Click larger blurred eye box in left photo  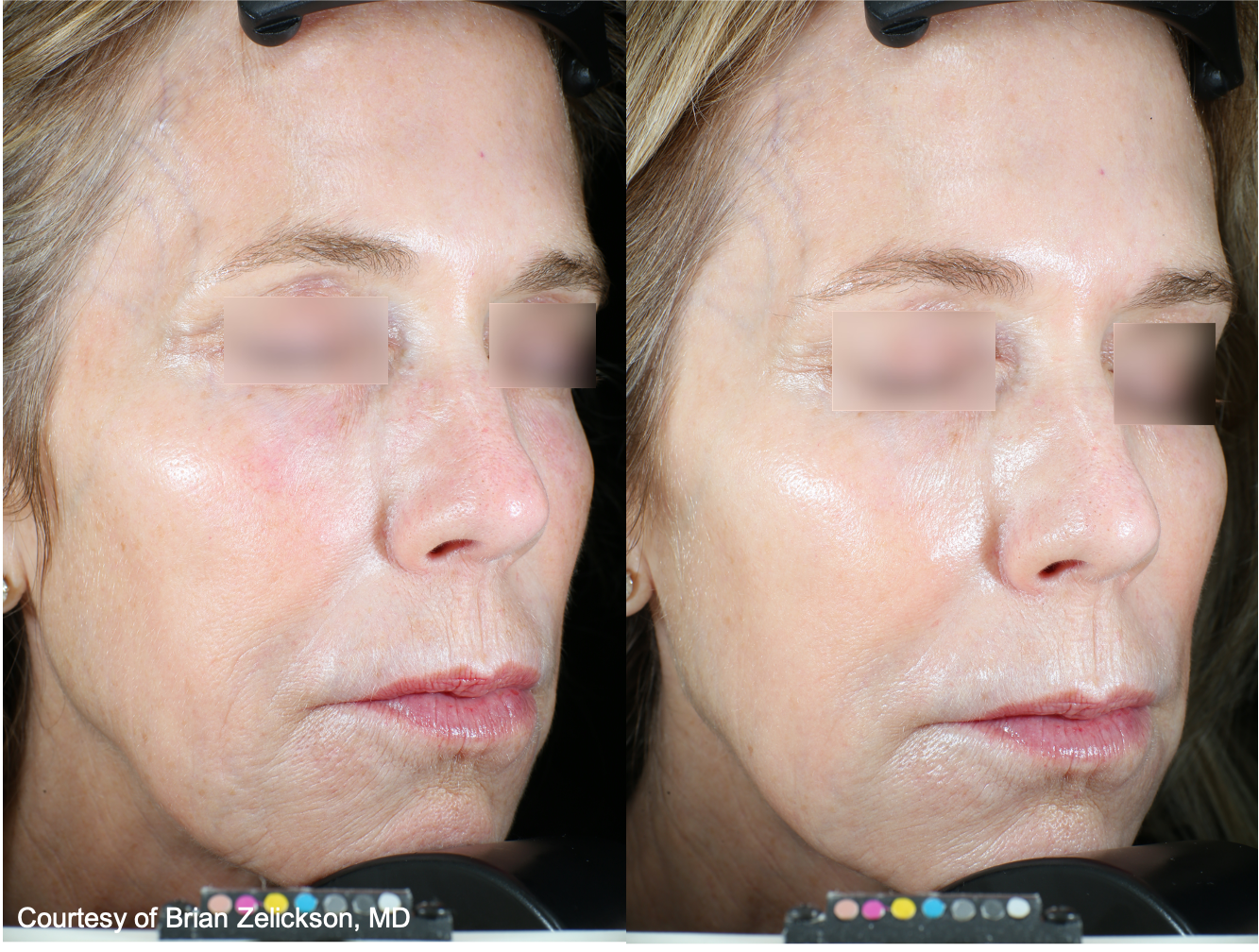306,340
